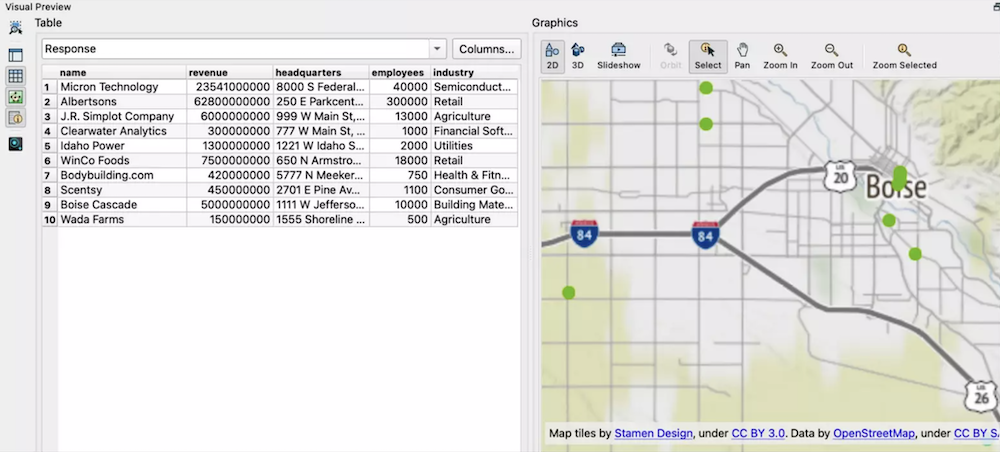
Task: Click the Zoom In magnifier
Action: 780,55
